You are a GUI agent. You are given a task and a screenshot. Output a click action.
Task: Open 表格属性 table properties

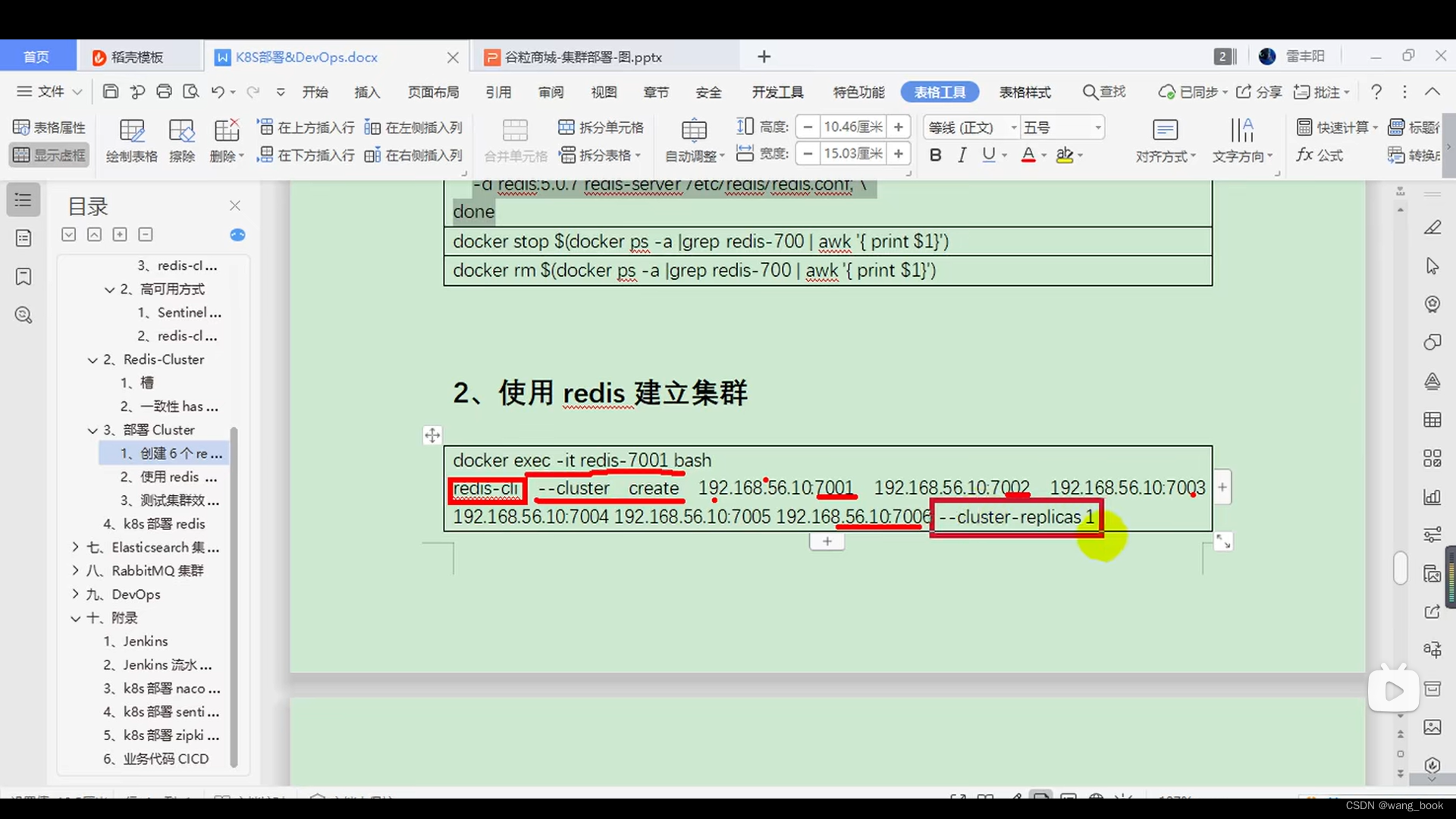click(x=49, y=127)
